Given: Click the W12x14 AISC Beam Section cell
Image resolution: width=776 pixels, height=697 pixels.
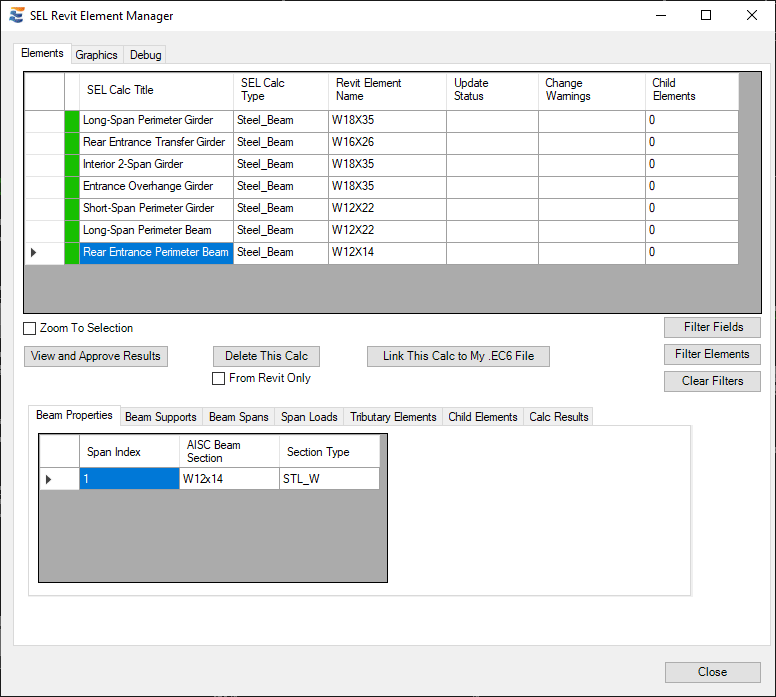Looking at the screenshot, I should point(228,480).
